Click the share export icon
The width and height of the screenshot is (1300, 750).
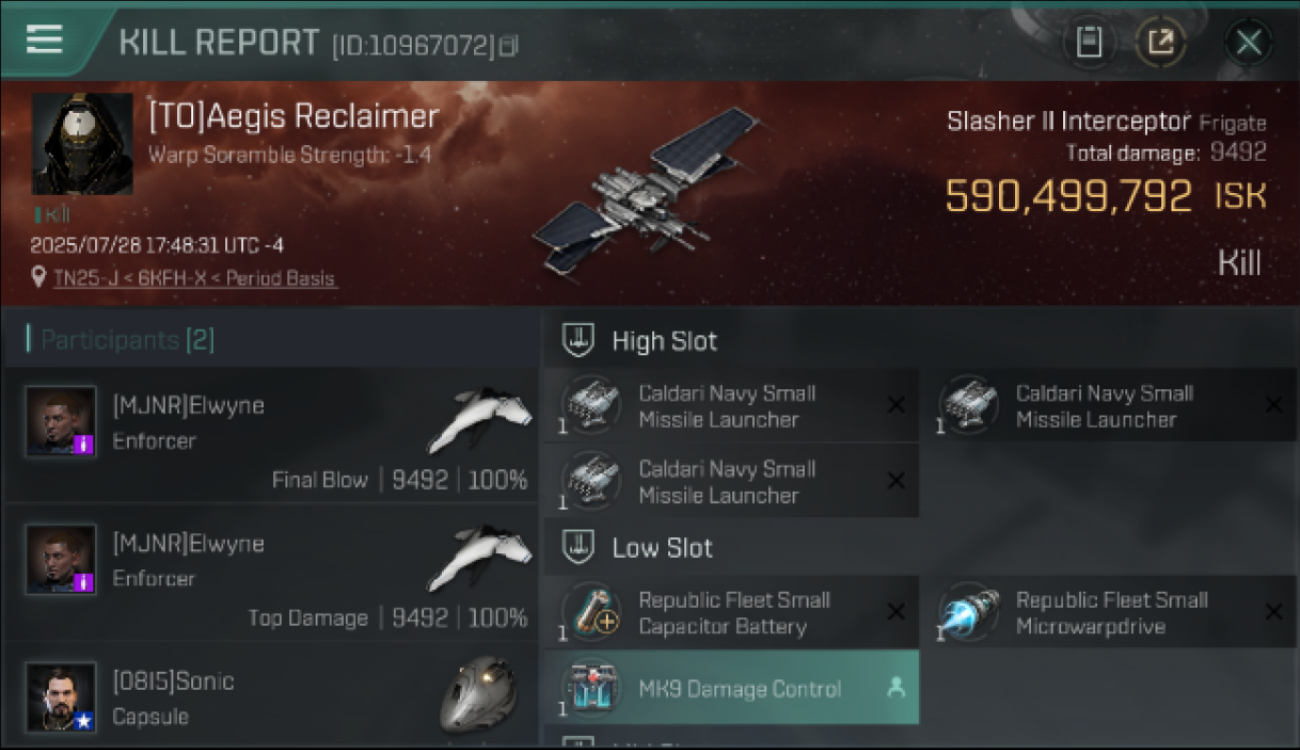point(1160,42)
